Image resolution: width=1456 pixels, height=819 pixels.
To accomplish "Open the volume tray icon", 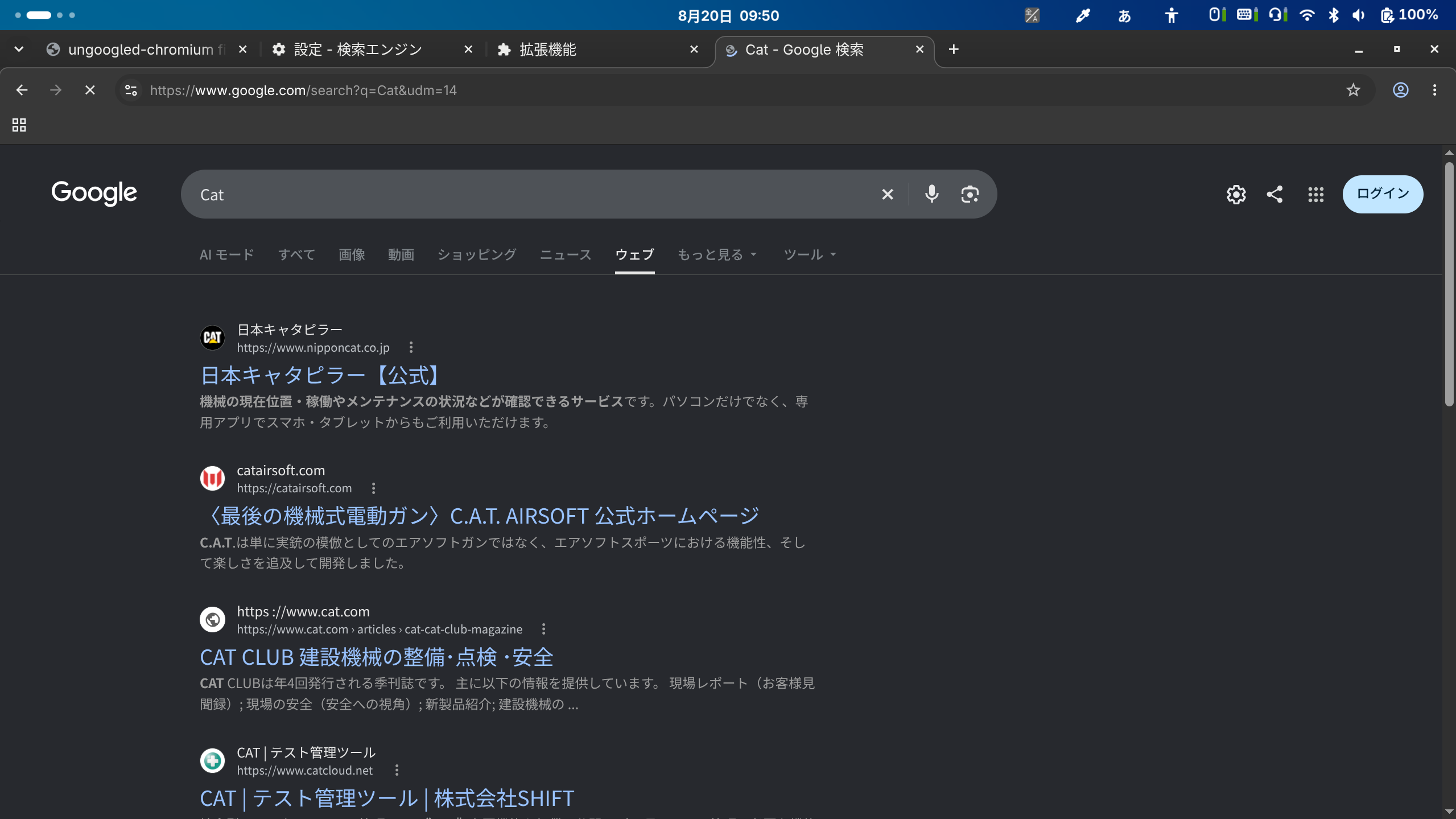I will pyautogui.click(x=1359, y=15).
